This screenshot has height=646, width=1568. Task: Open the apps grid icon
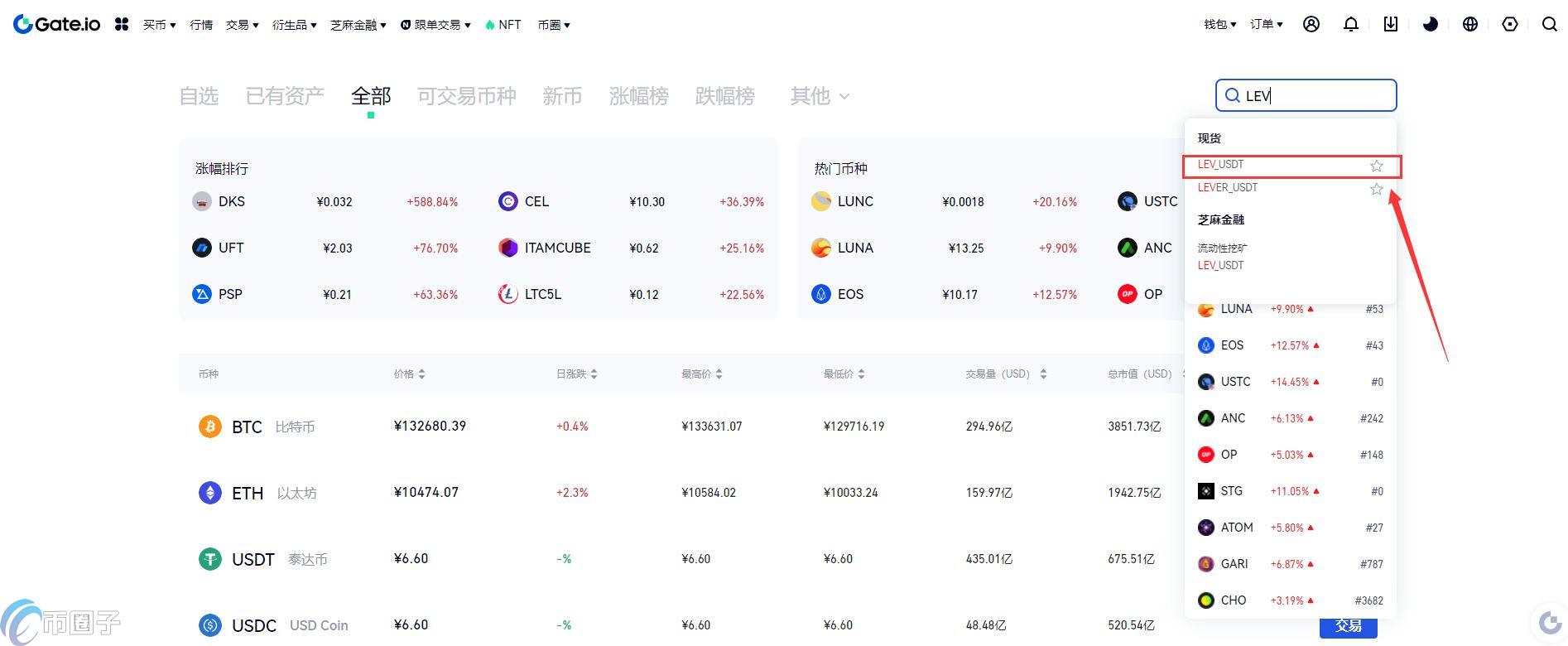click(122, 24)
